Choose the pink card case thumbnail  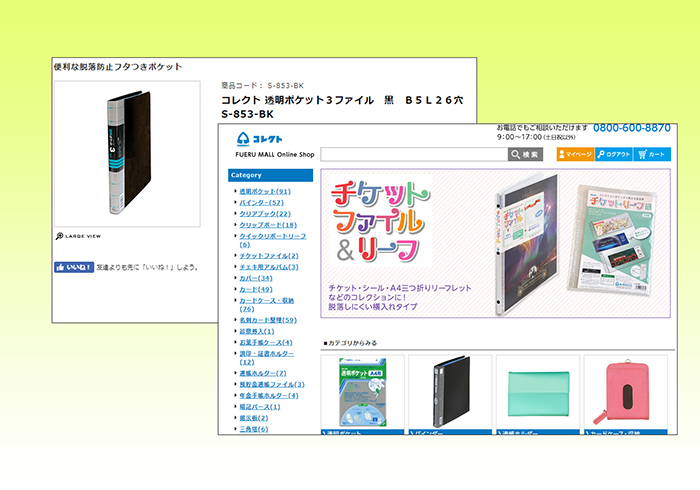[625, 393]
